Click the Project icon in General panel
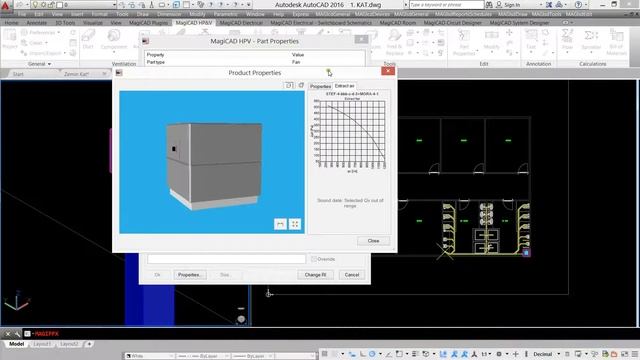The width and height of the screenshot is (640, 360). (10, 40)
